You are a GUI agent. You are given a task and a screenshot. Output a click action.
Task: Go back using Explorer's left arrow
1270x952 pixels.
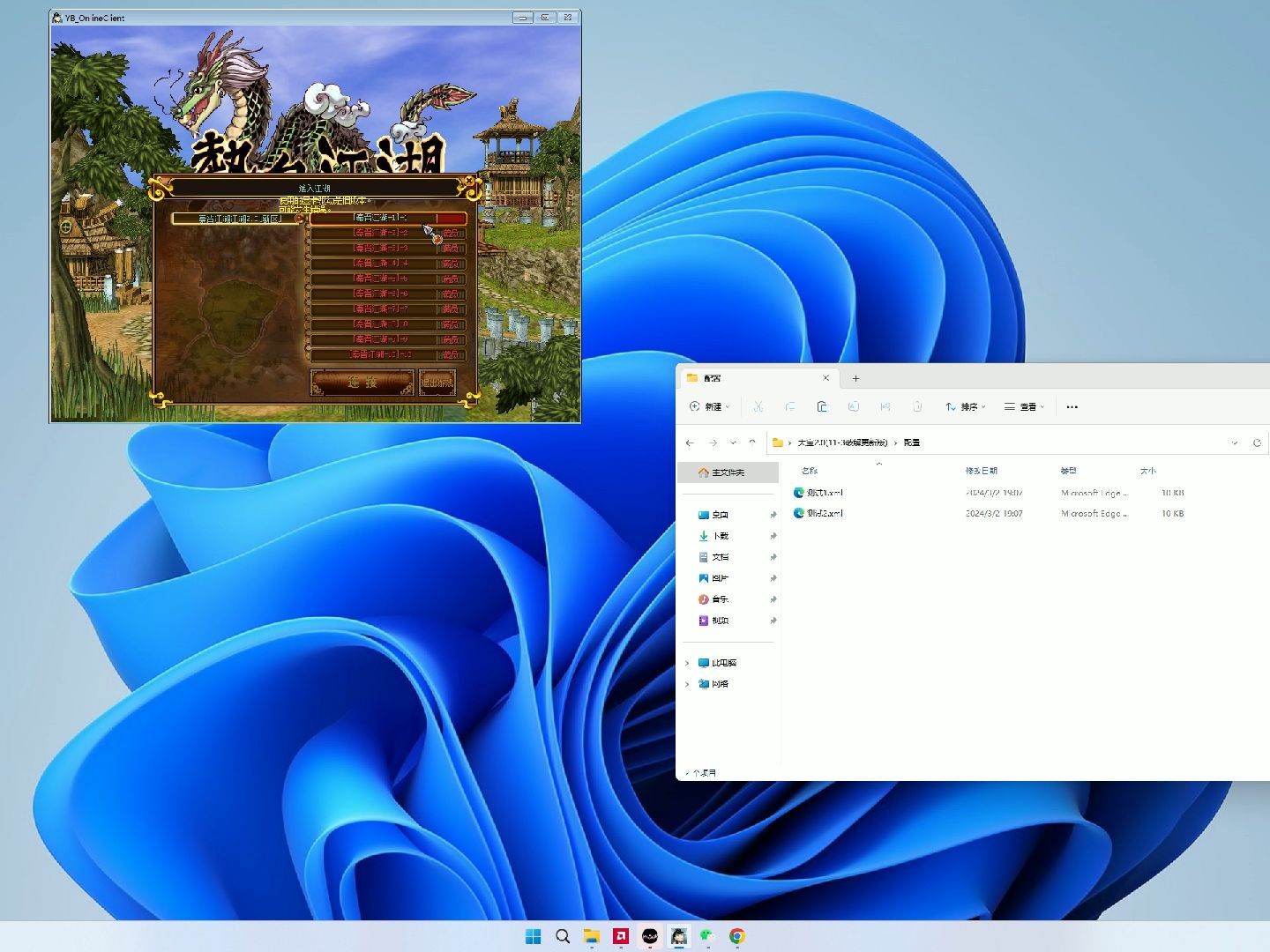tap(690, 443)
